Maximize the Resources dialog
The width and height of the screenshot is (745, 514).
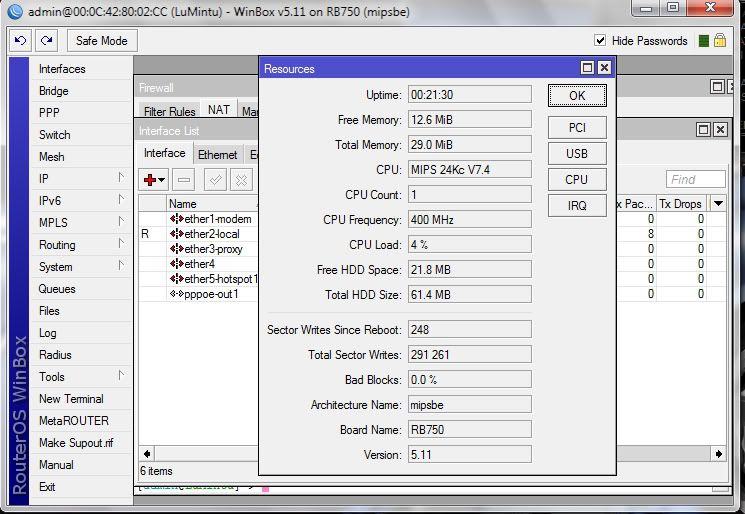pyautogui.click(x=588, y=68)
